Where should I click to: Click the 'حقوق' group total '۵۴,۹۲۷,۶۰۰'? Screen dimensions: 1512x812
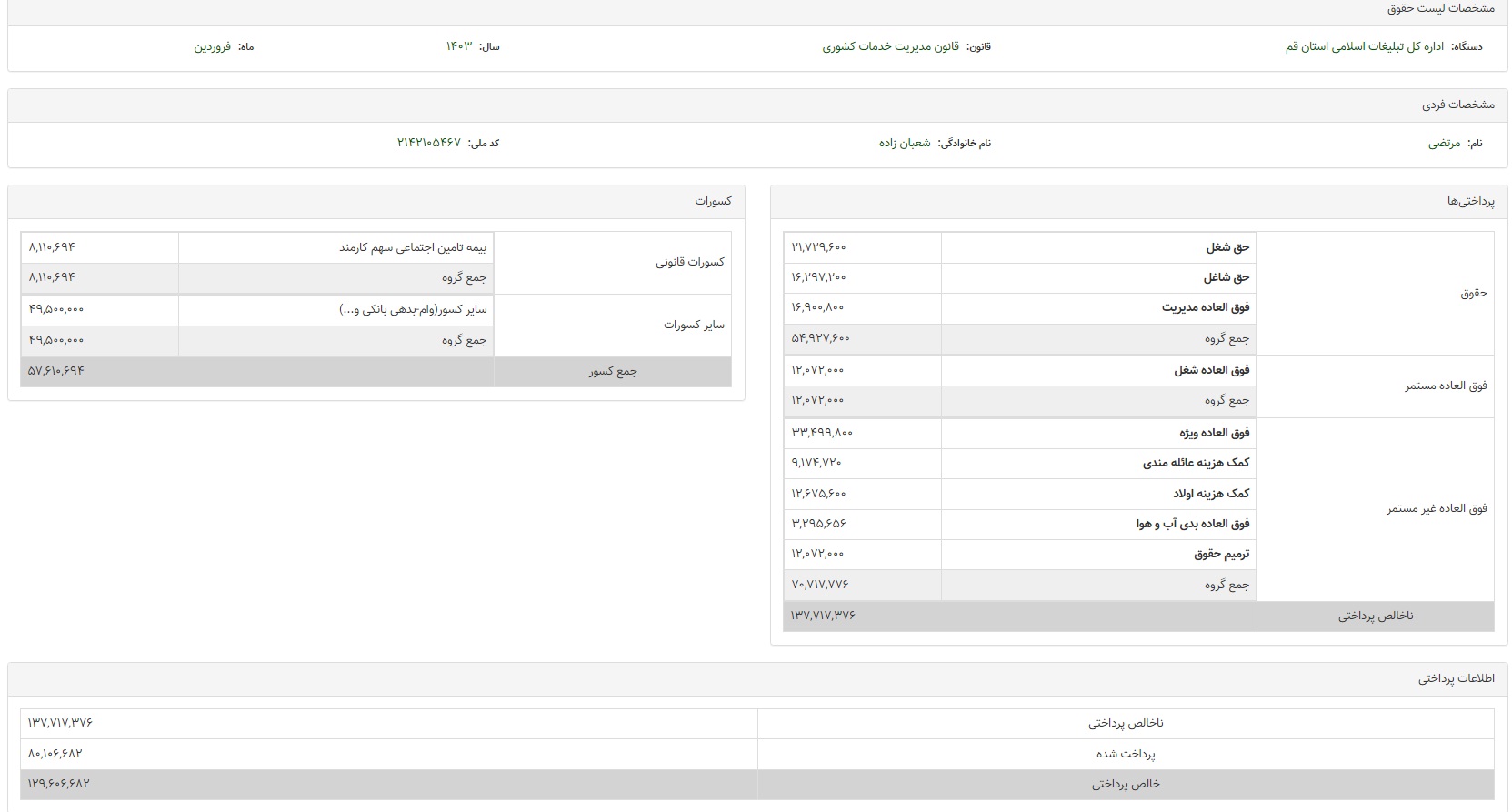[820, 339]
